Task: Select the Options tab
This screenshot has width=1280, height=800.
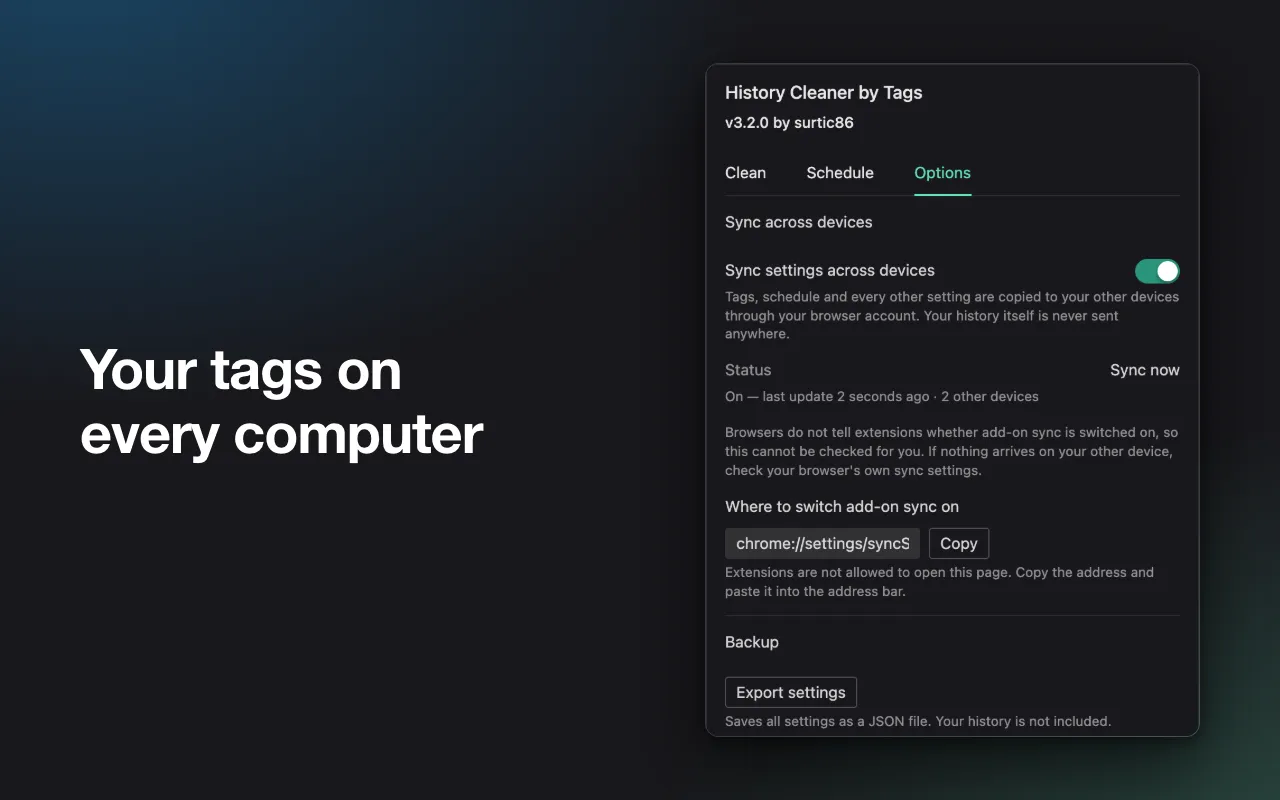Action: click(x=942, y=173)
